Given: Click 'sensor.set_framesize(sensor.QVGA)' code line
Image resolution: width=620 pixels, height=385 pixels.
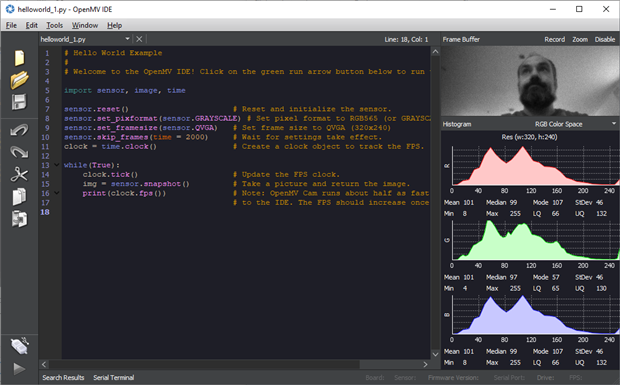Looking at the screenshot, I should [x=141, y=128].
